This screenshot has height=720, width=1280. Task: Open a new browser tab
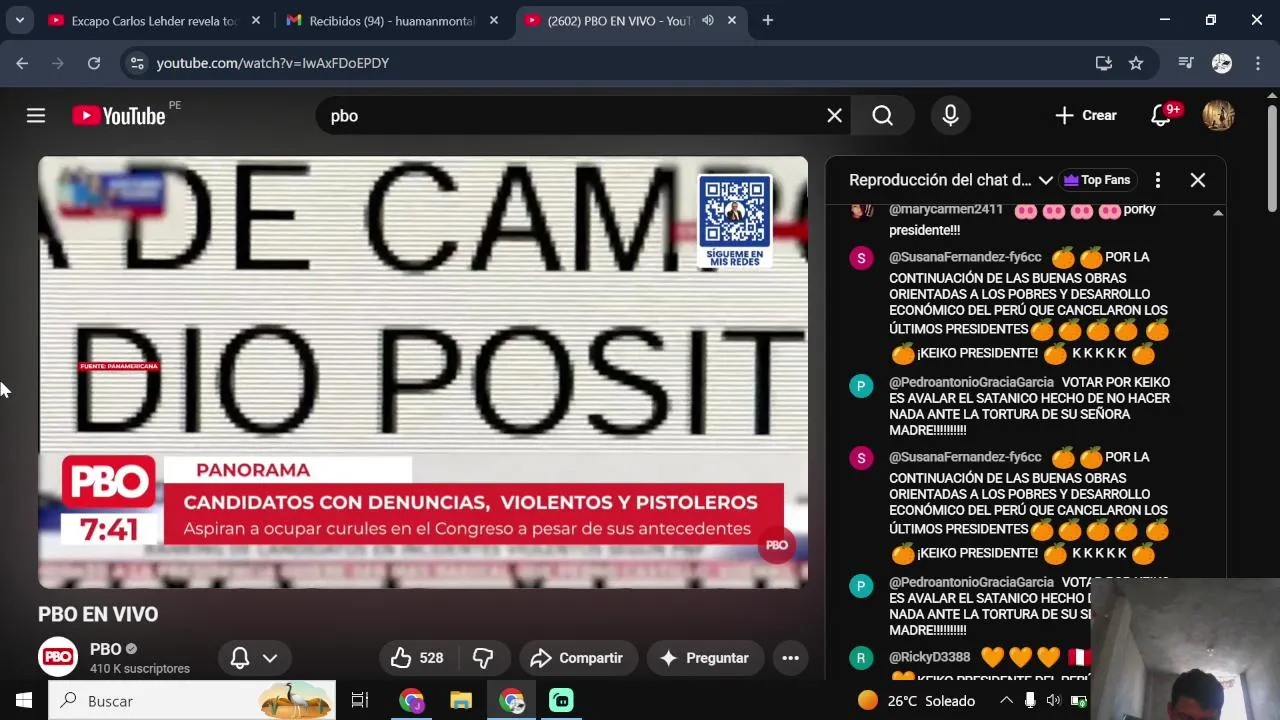[x=768, y=20]
